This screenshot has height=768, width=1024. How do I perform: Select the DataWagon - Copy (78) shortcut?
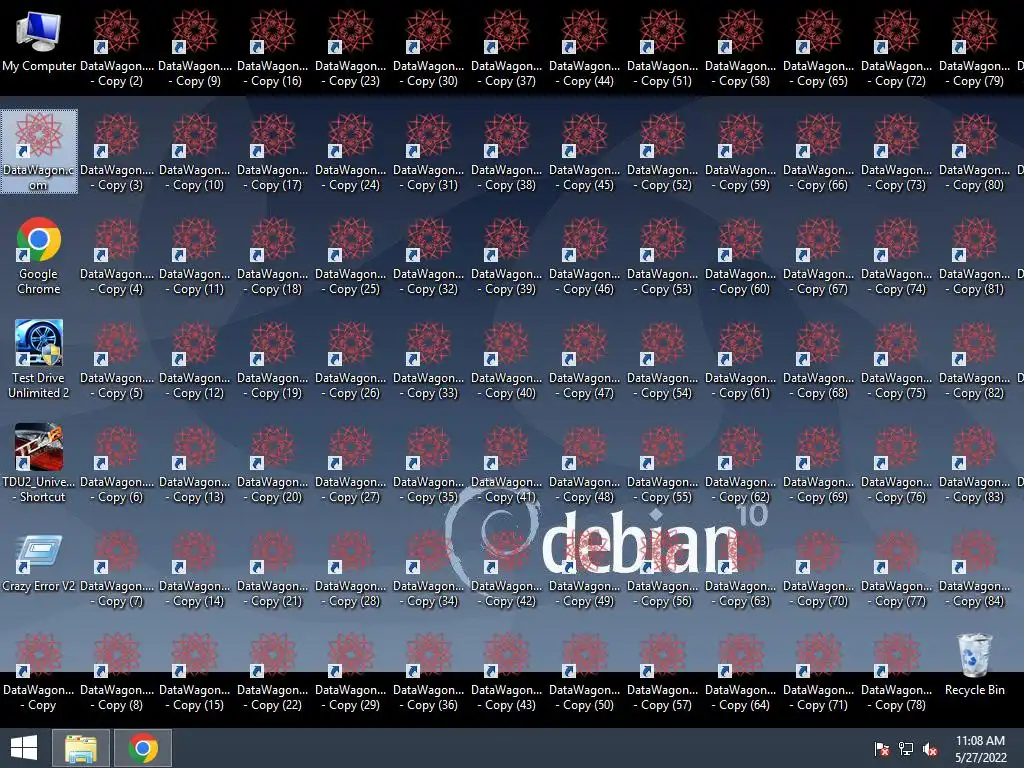tap(897, 672)
